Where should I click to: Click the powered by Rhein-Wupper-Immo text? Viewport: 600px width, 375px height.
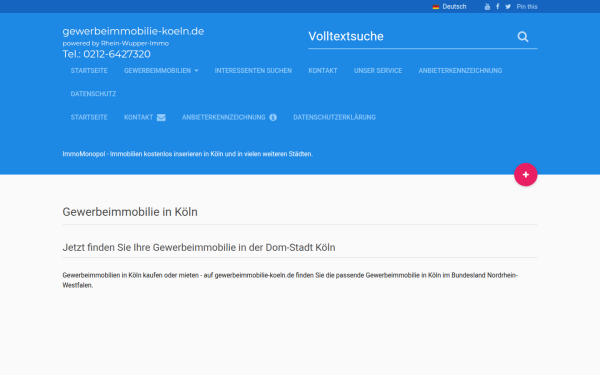pyautogui.click(x=116, y=44)
